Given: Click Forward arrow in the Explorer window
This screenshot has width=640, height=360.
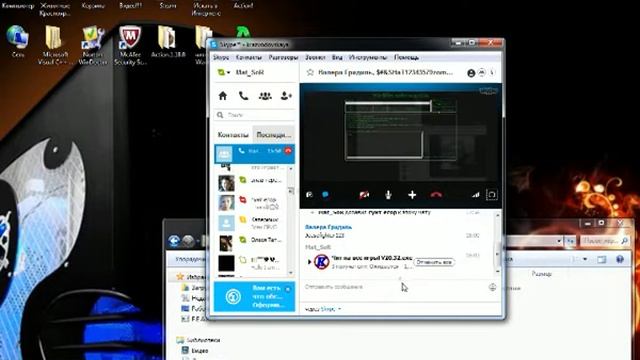Looking at the screenshot, I should [x=188, y=241].
